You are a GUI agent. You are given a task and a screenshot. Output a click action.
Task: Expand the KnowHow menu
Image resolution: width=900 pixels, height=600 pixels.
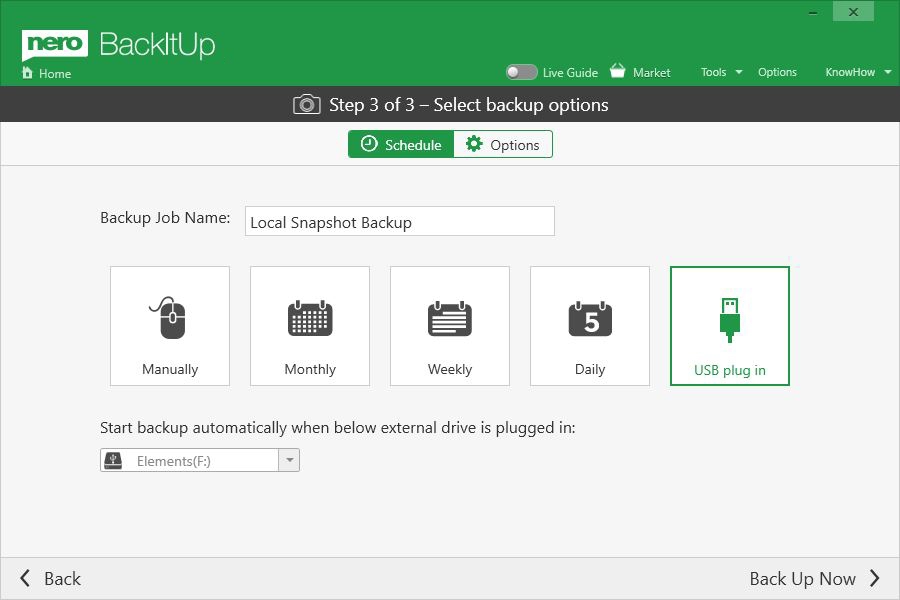click(858, 72)
